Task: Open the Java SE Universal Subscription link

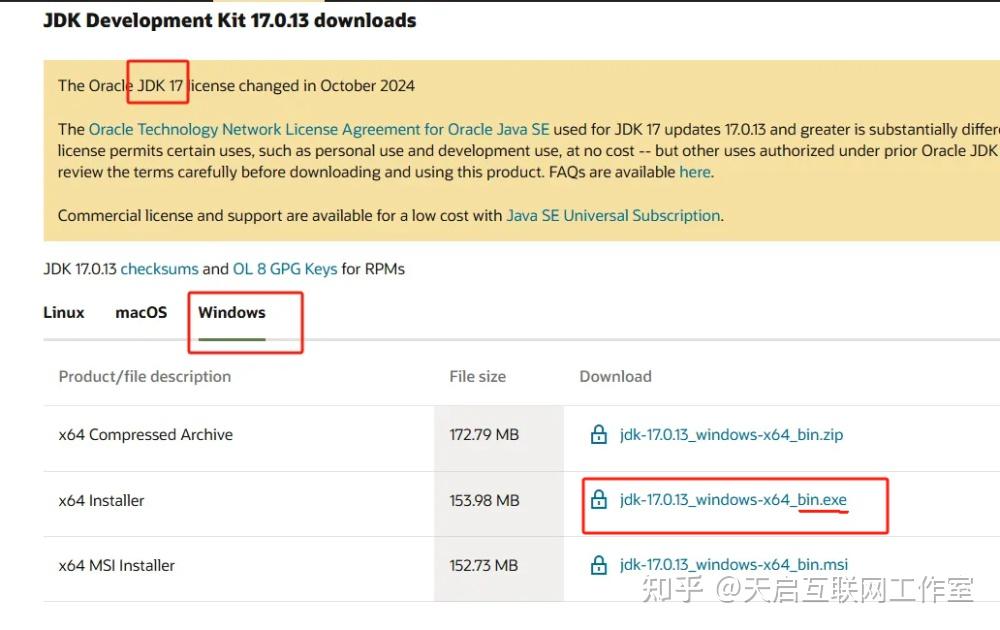Action: click(613, 215)
